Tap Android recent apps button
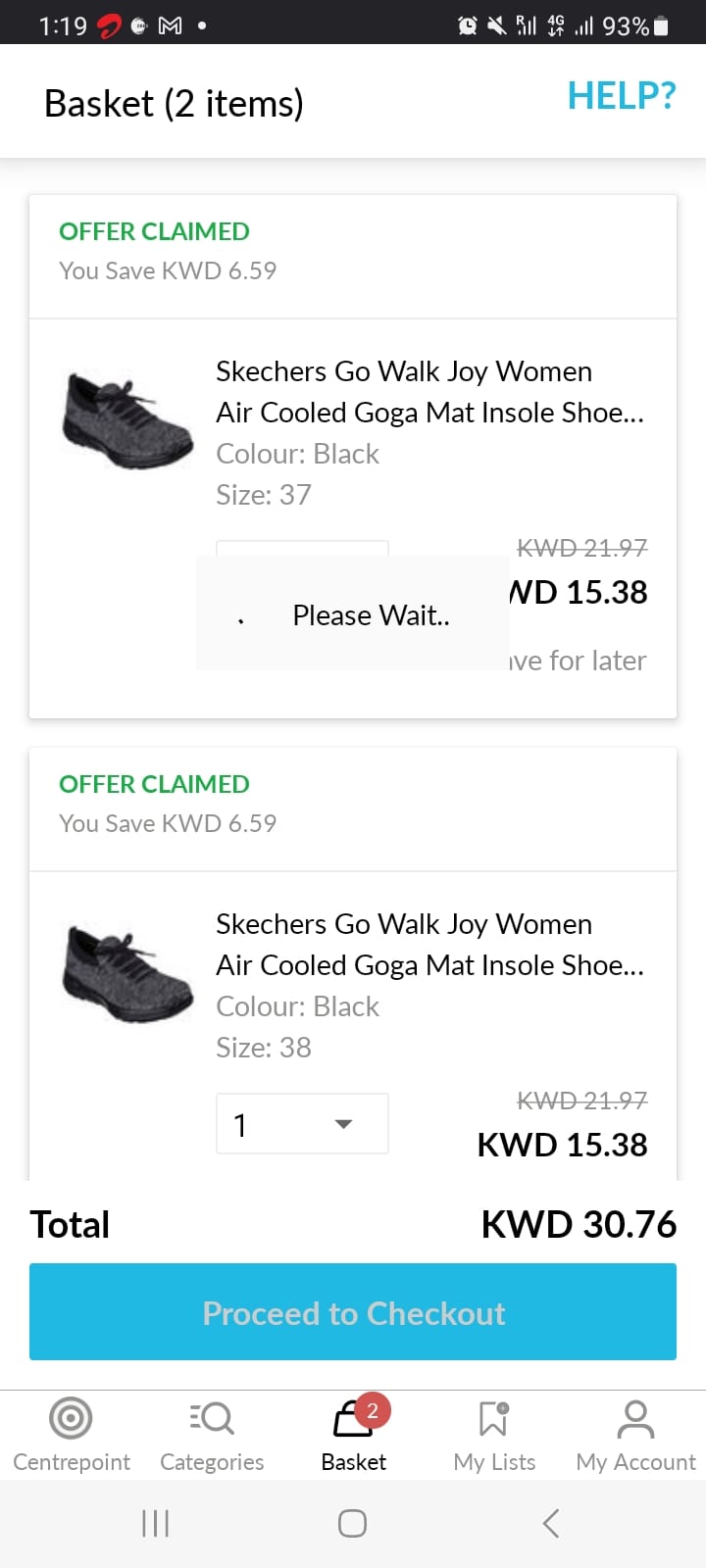The image size is (706, 1568). [156, 1523]
